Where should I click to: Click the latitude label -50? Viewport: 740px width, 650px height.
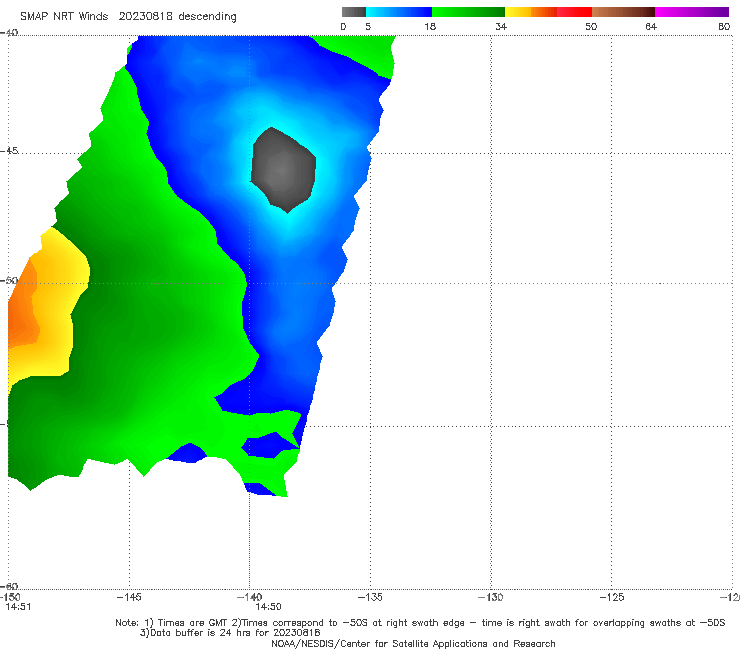pyautogui.click(x=9, y=280)
